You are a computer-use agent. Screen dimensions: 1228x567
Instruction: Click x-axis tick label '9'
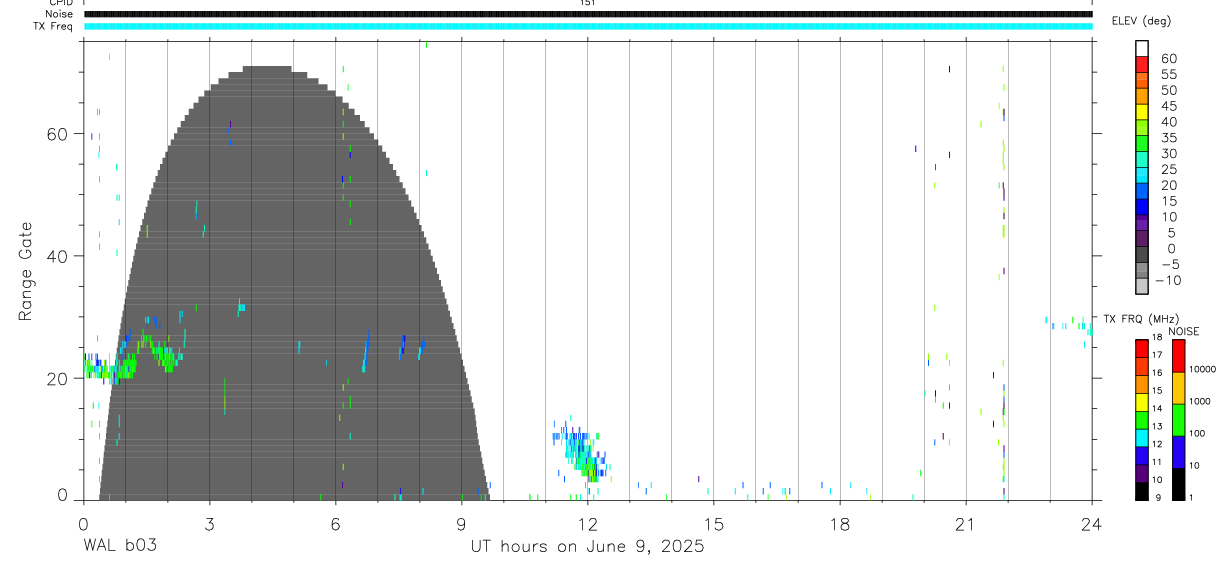tap(461, 523)
